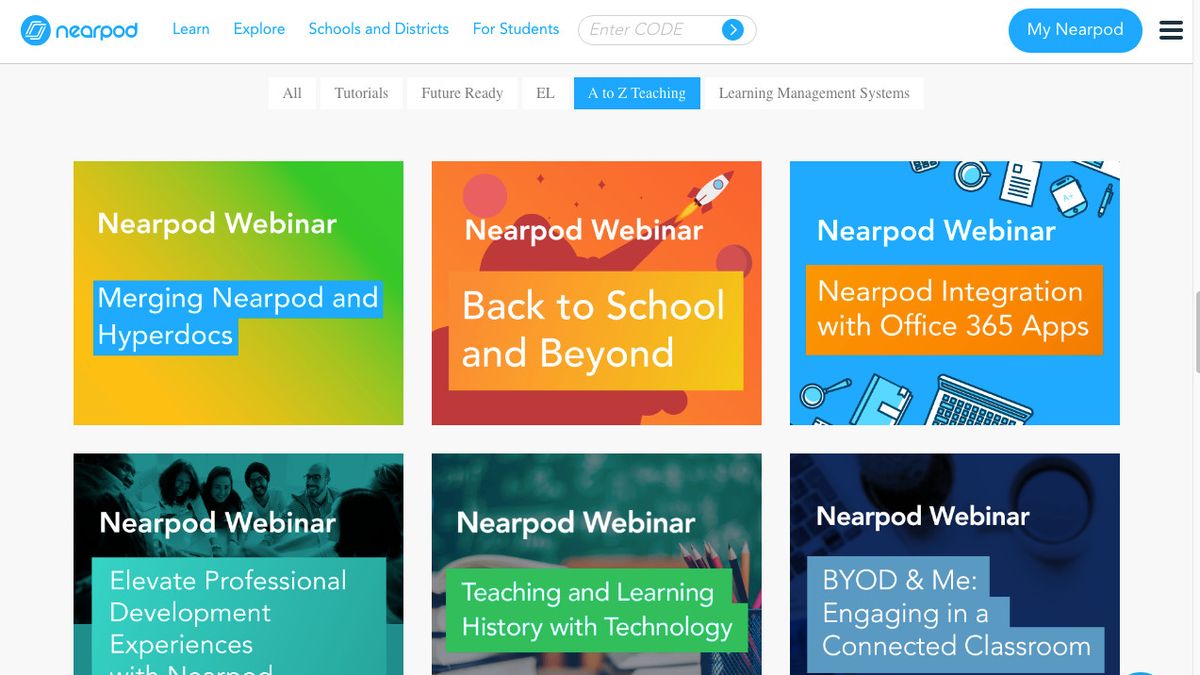Open Teaching and Learning History webinar
The width and height of the screenshot is (1200, 675).
(596, 564)
